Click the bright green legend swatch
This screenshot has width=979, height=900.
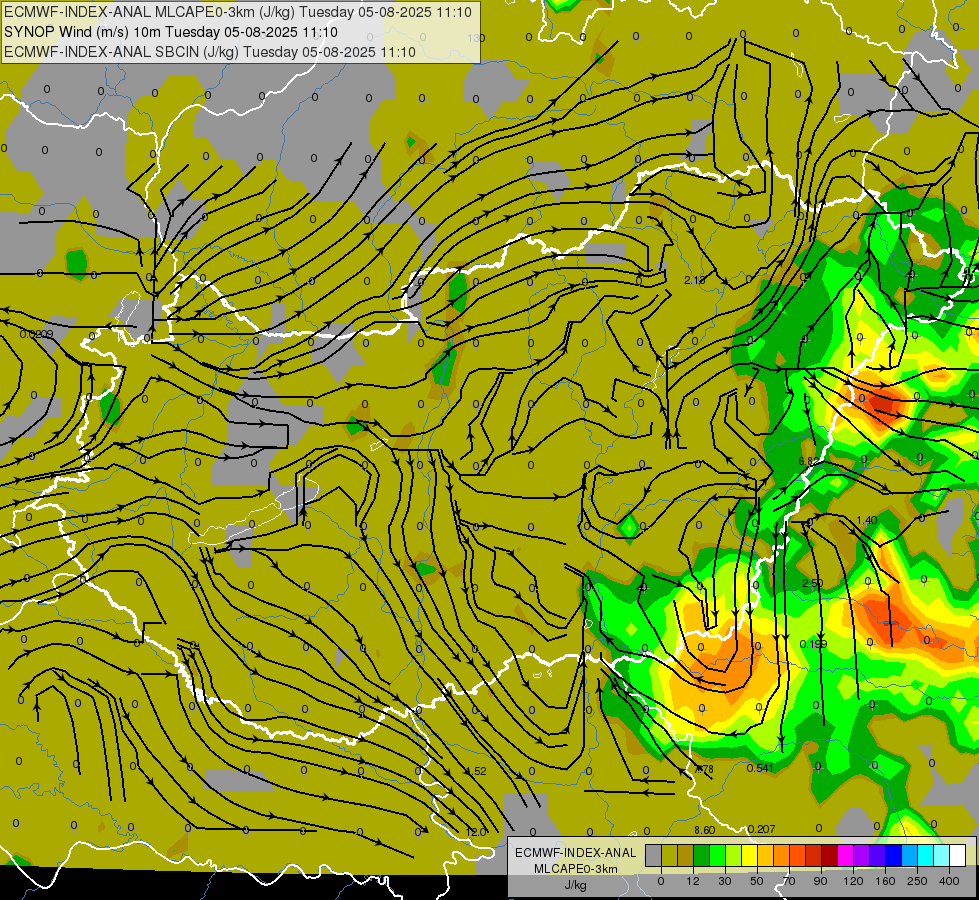(717, 856)
